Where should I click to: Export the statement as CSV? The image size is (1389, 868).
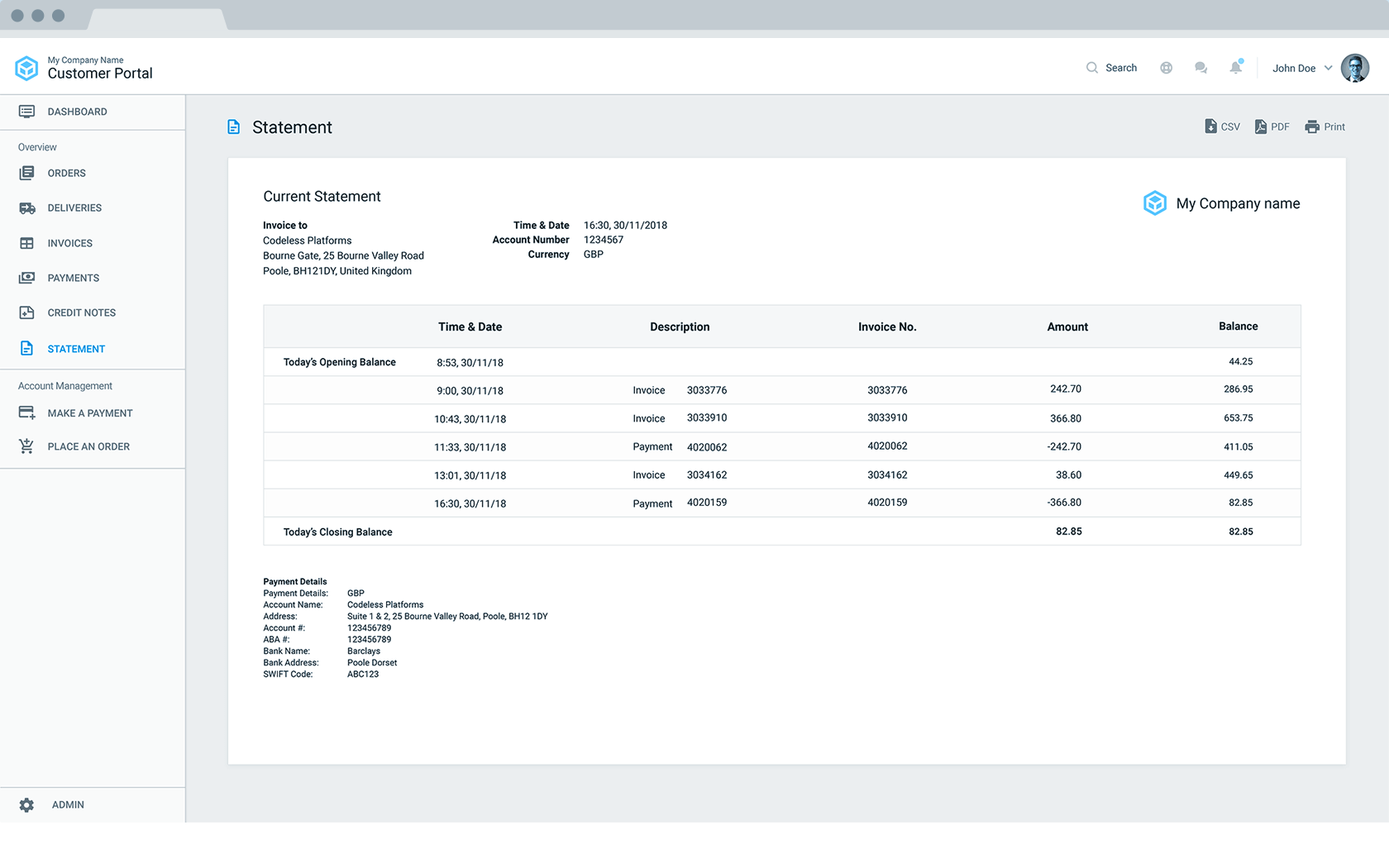coord(1222,126)
